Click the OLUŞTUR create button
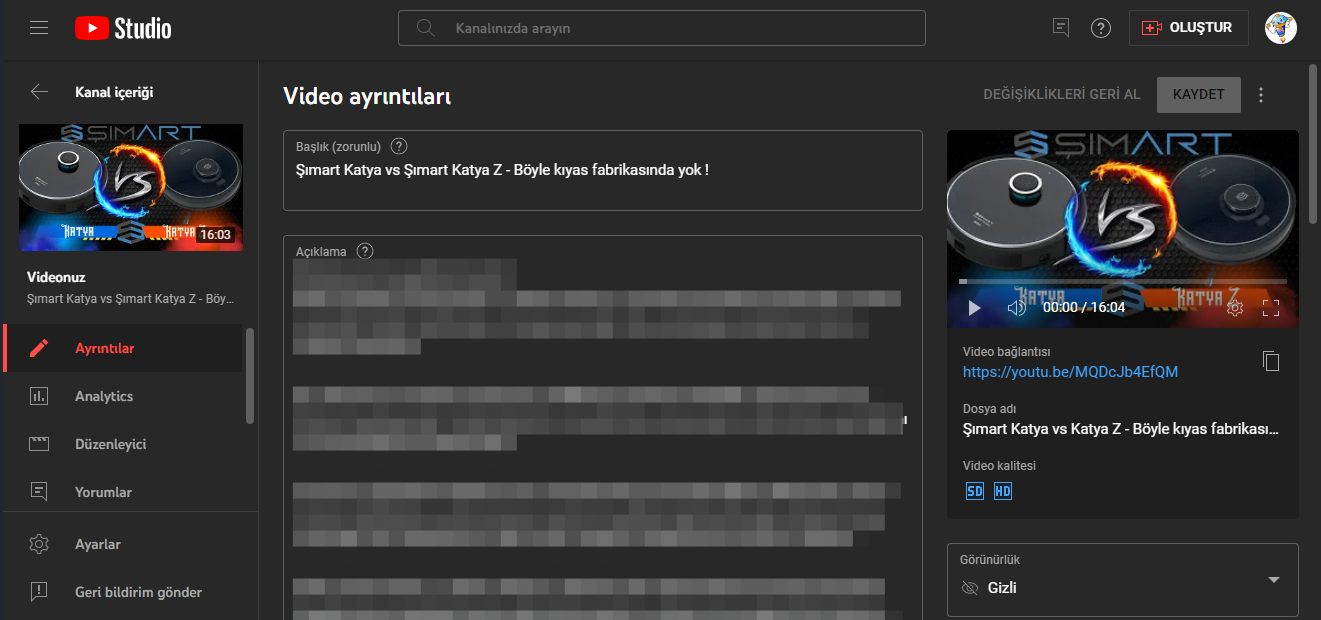The height and width of the screenshot is (620, 1321). [x=1188, y=28]
